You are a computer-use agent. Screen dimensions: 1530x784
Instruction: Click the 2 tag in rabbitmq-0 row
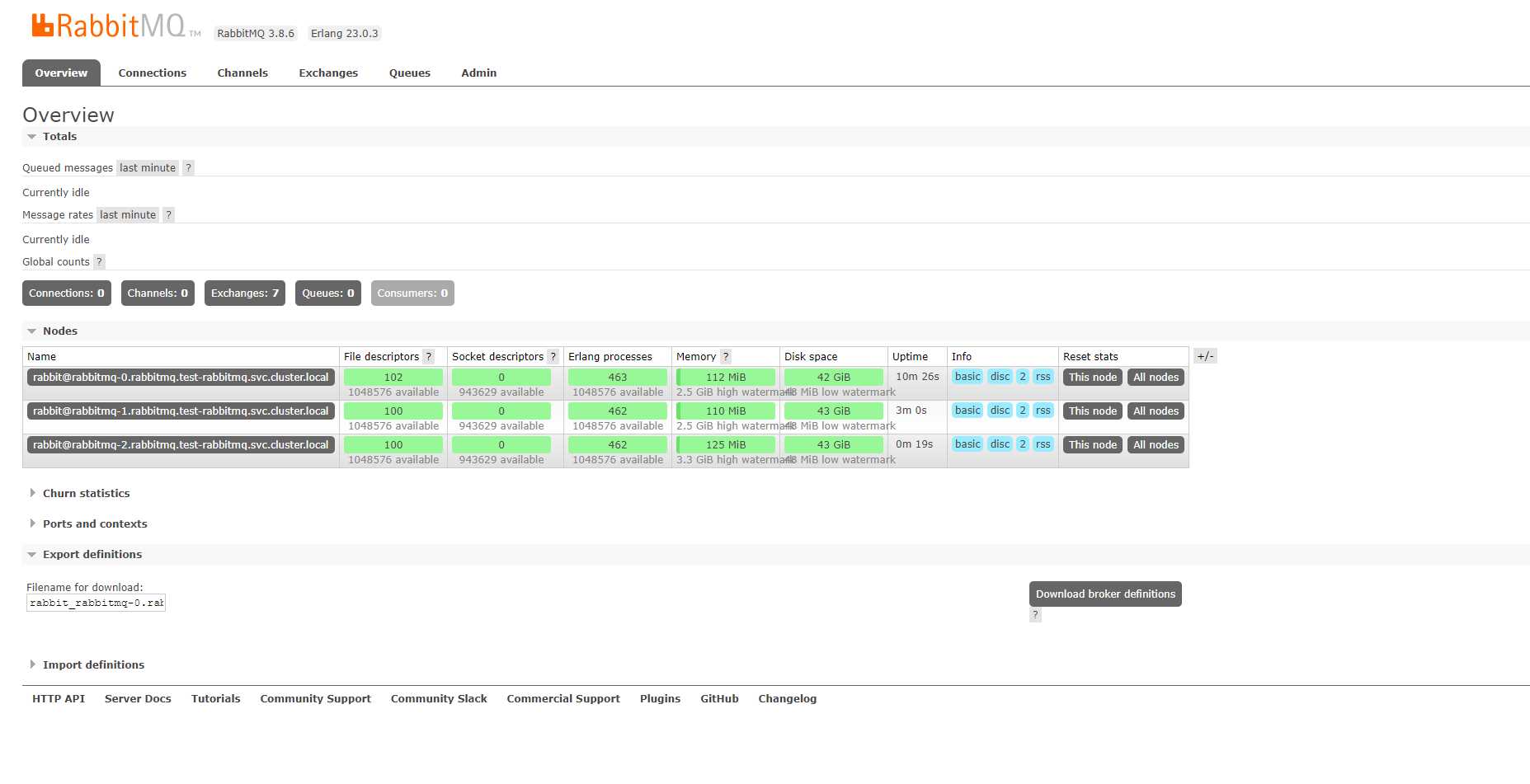(1023, 377)
